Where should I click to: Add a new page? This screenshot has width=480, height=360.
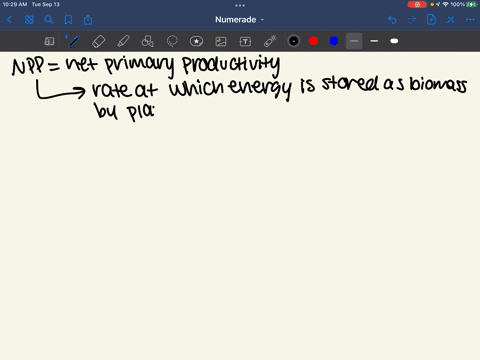pyautogui.click(x=431, y=20)
